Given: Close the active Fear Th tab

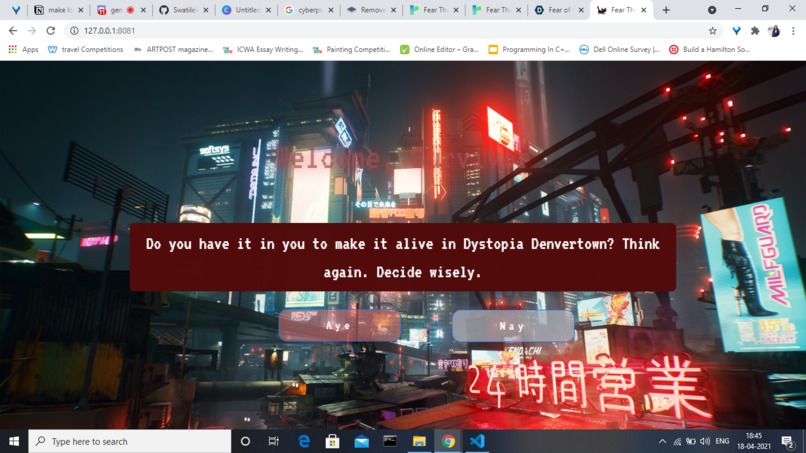Looking at the screenshot, I should pos(644,10).
